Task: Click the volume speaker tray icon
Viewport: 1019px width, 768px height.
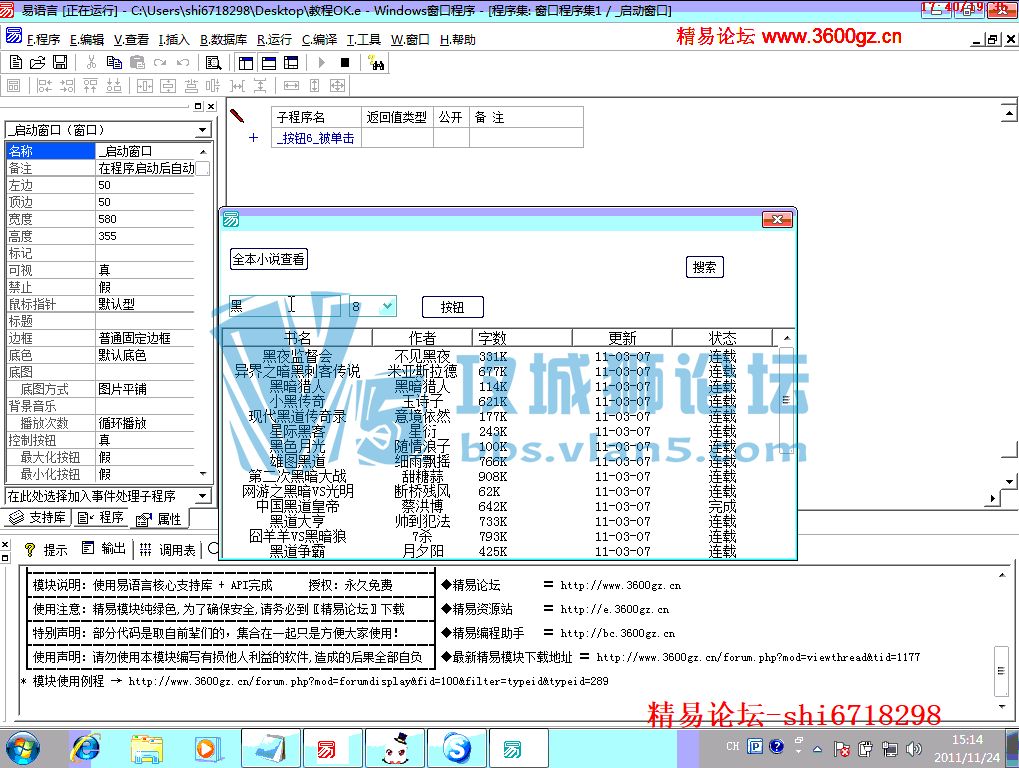Action: (914, 749)
